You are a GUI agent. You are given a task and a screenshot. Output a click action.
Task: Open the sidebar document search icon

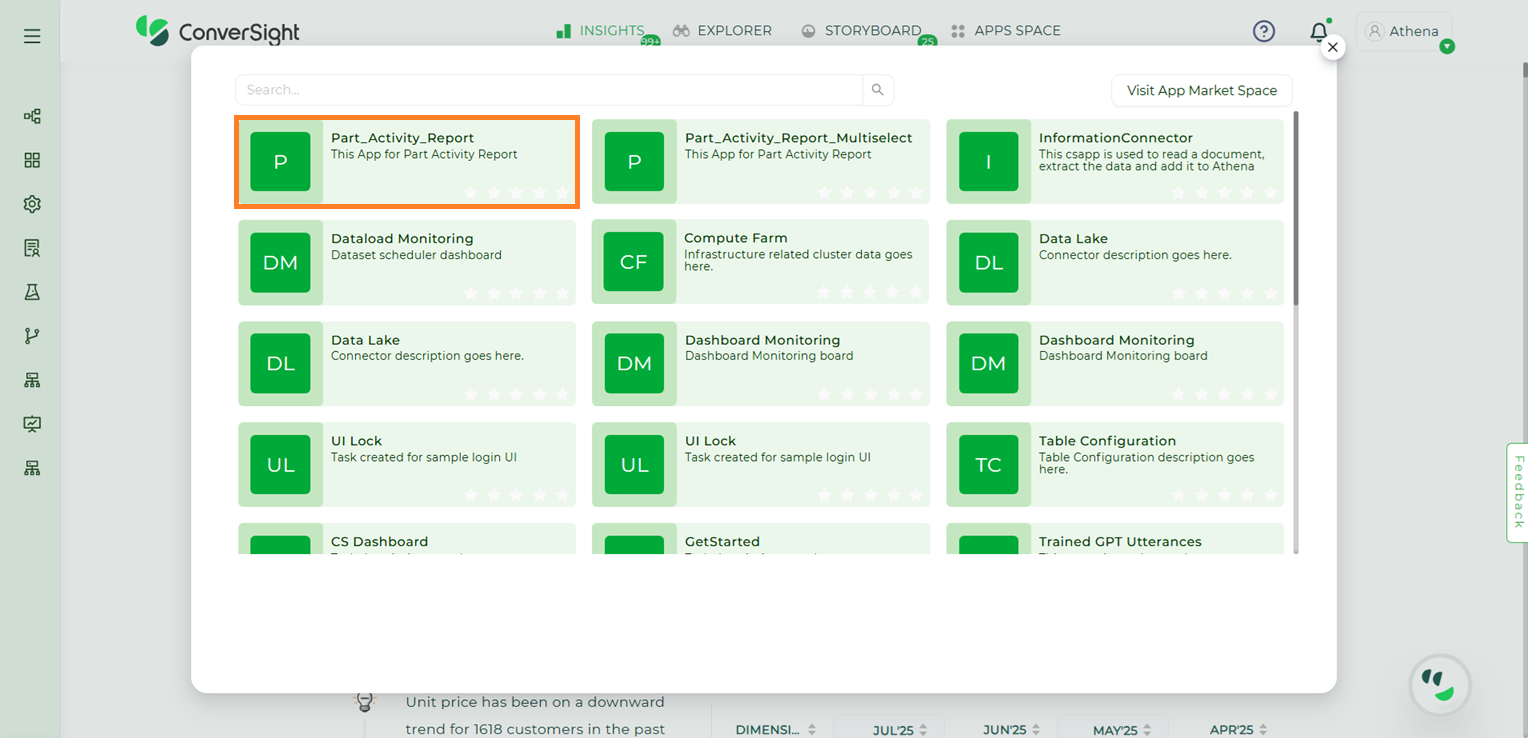(x=32, y=248)
